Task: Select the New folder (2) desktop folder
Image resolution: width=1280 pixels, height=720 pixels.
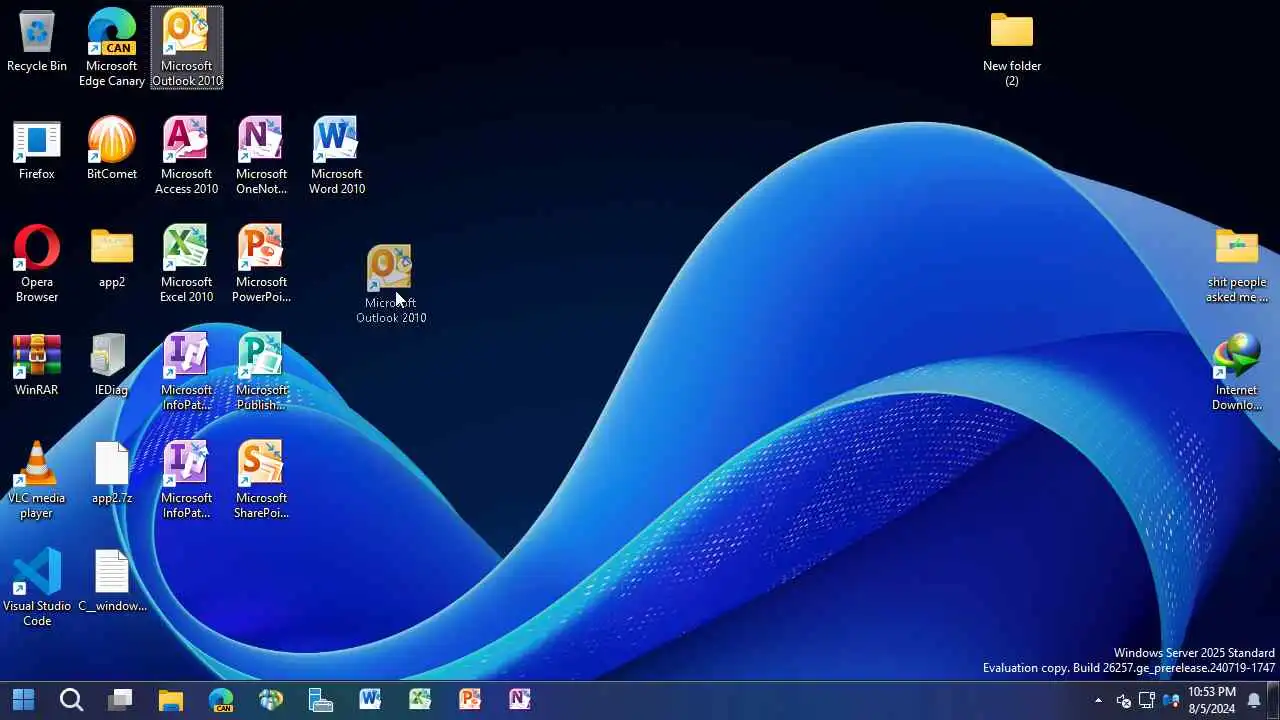Action: [x=1012, y=48]
